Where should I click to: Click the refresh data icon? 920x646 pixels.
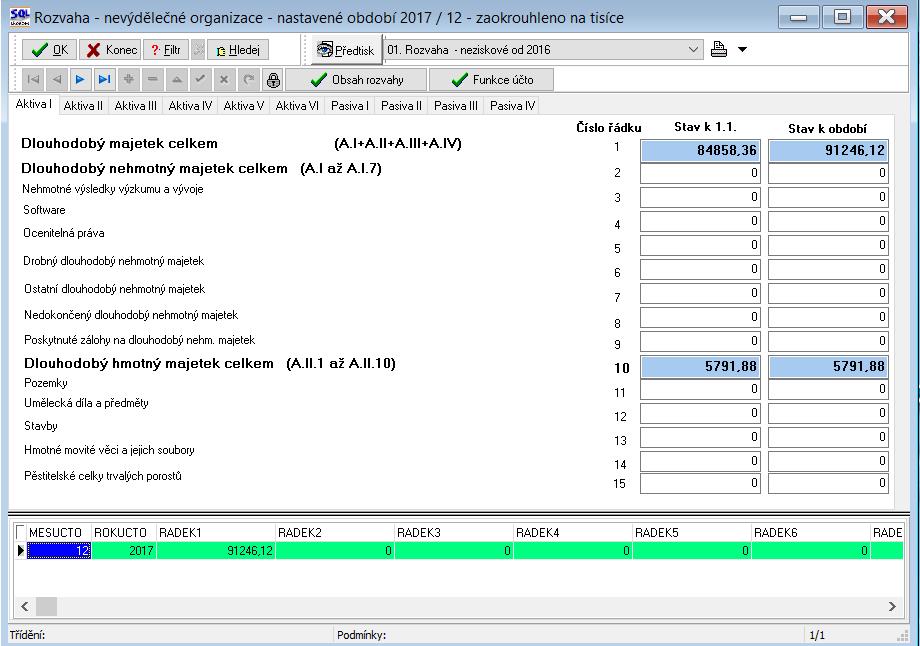[248, 80]
